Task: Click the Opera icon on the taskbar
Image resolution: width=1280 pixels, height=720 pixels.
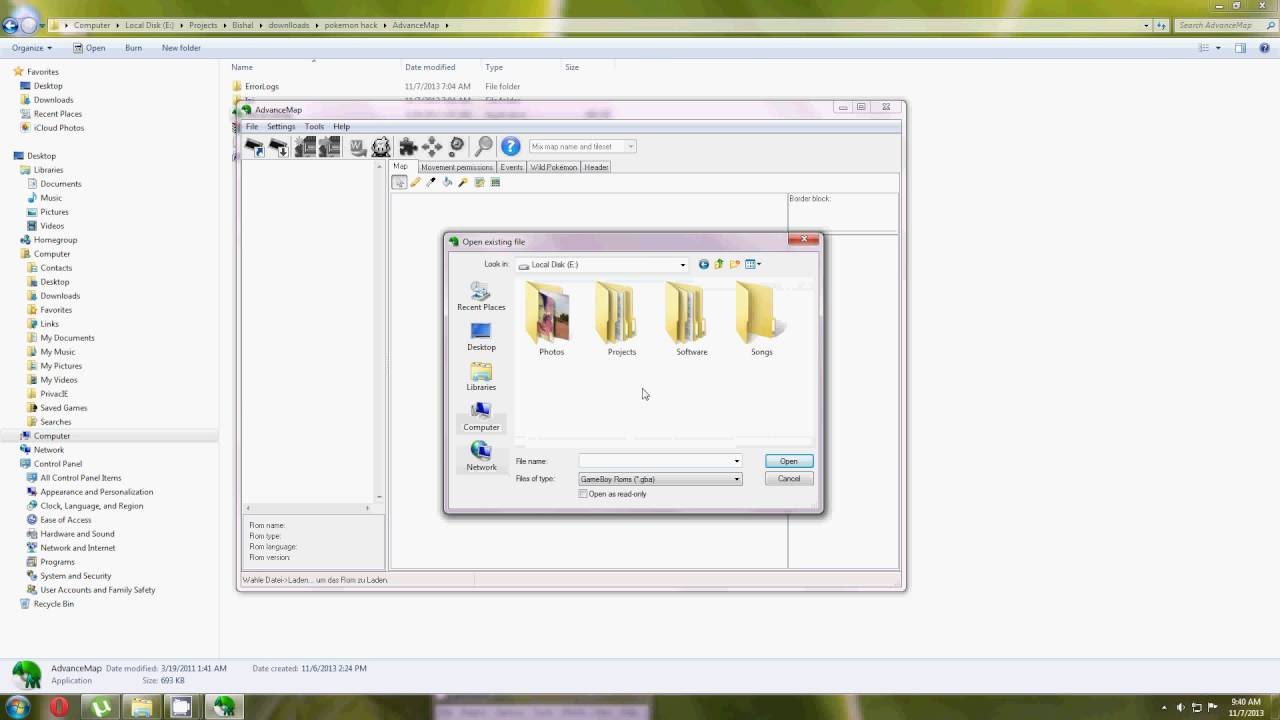Action: coord(60,707)
